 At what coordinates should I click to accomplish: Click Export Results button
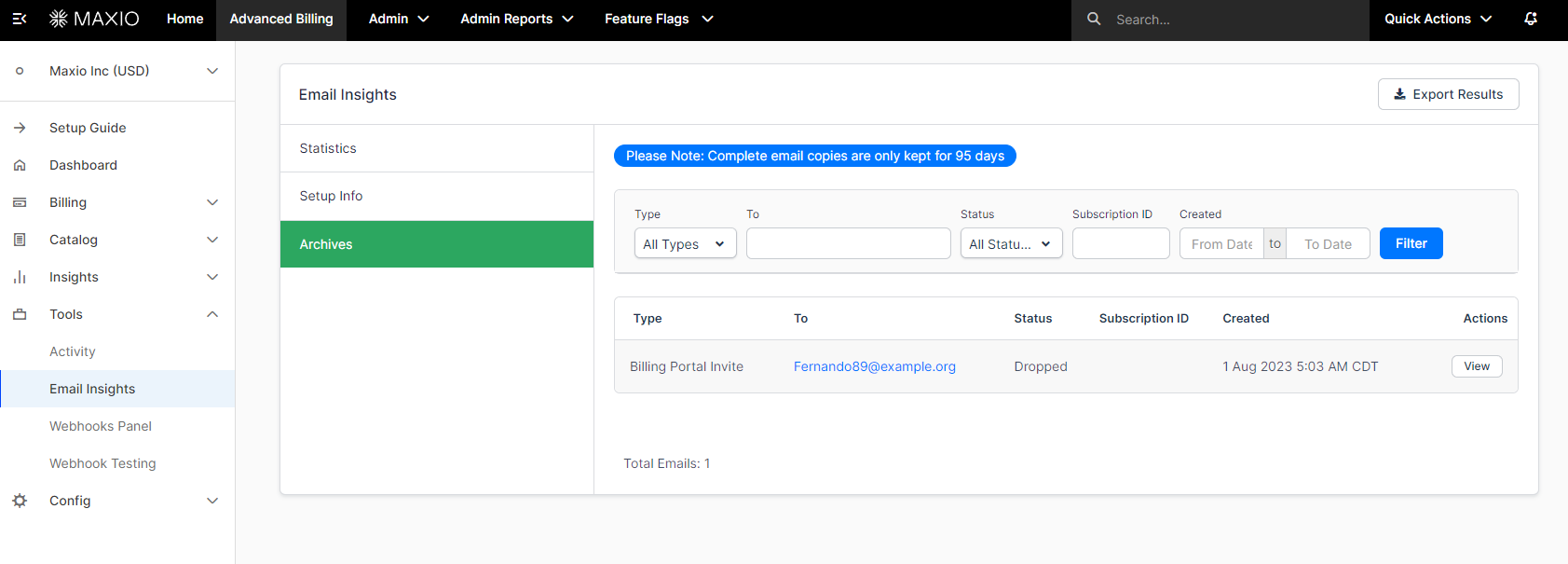1448,94
